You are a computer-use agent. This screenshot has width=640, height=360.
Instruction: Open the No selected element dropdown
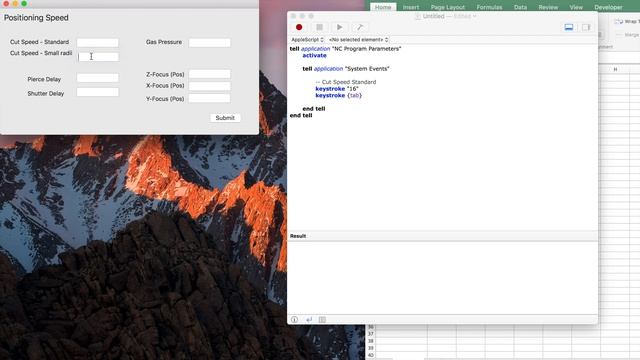point(358,40)
